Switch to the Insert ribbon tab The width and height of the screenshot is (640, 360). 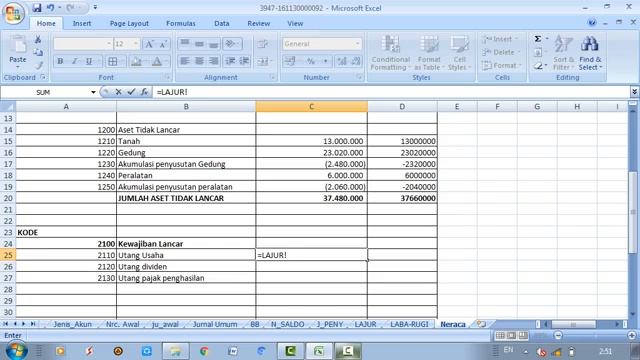coord(82,24)
